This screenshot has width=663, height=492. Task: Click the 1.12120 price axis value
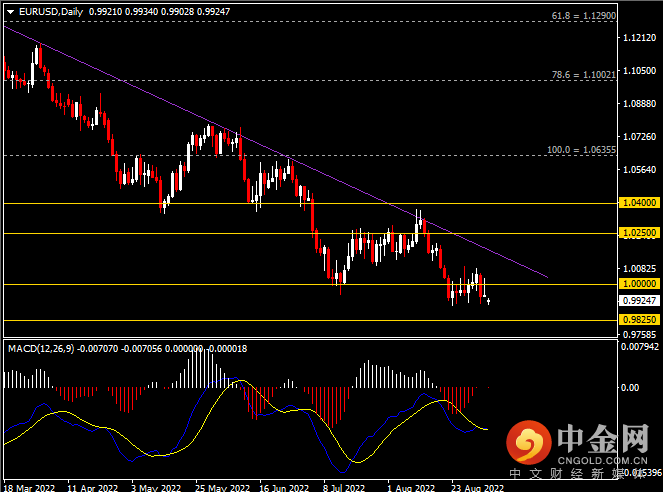point(640,38)
